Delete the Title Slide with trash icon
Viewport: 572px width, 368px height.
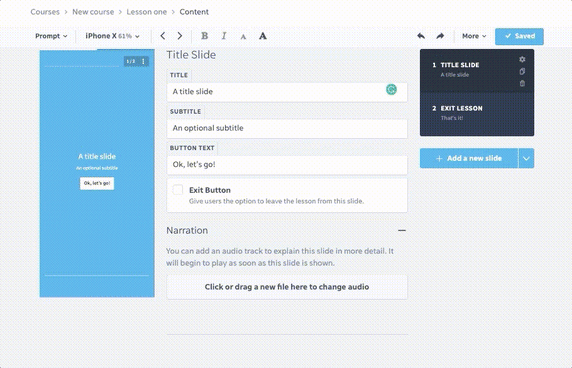click(x=522, y=84)
